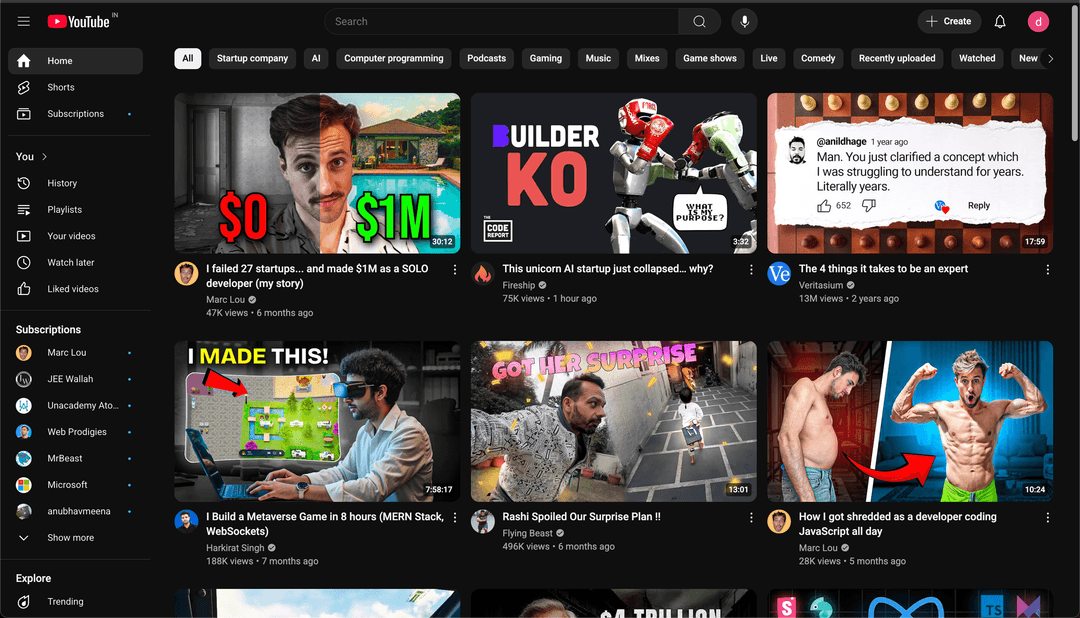Image resolution: width=1080 pixels, height=618 pixels.
Task: Click the History clock icon
Action: click(x=23, y=183)
